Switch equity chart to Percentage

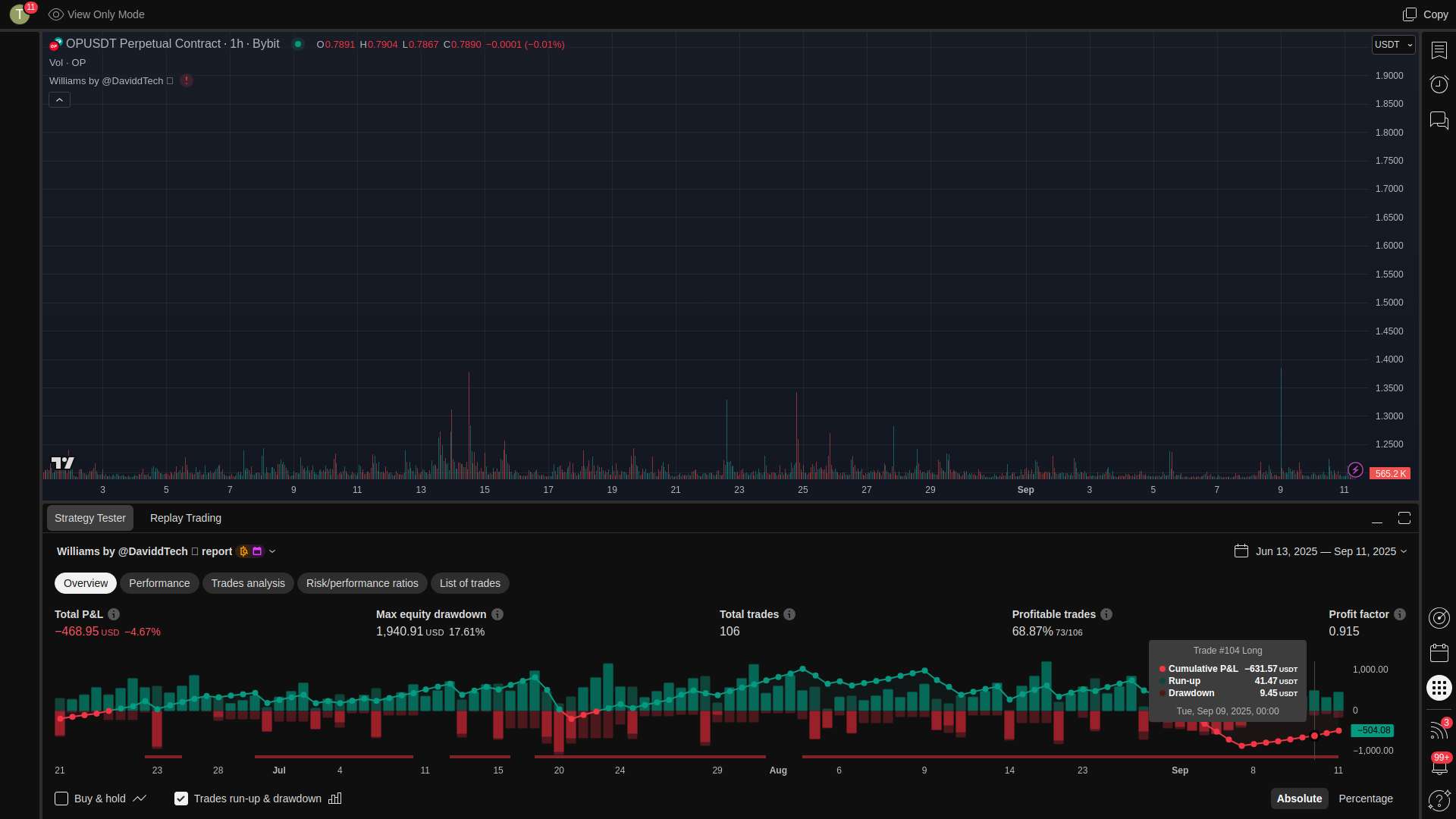(x=1366, y=799)
